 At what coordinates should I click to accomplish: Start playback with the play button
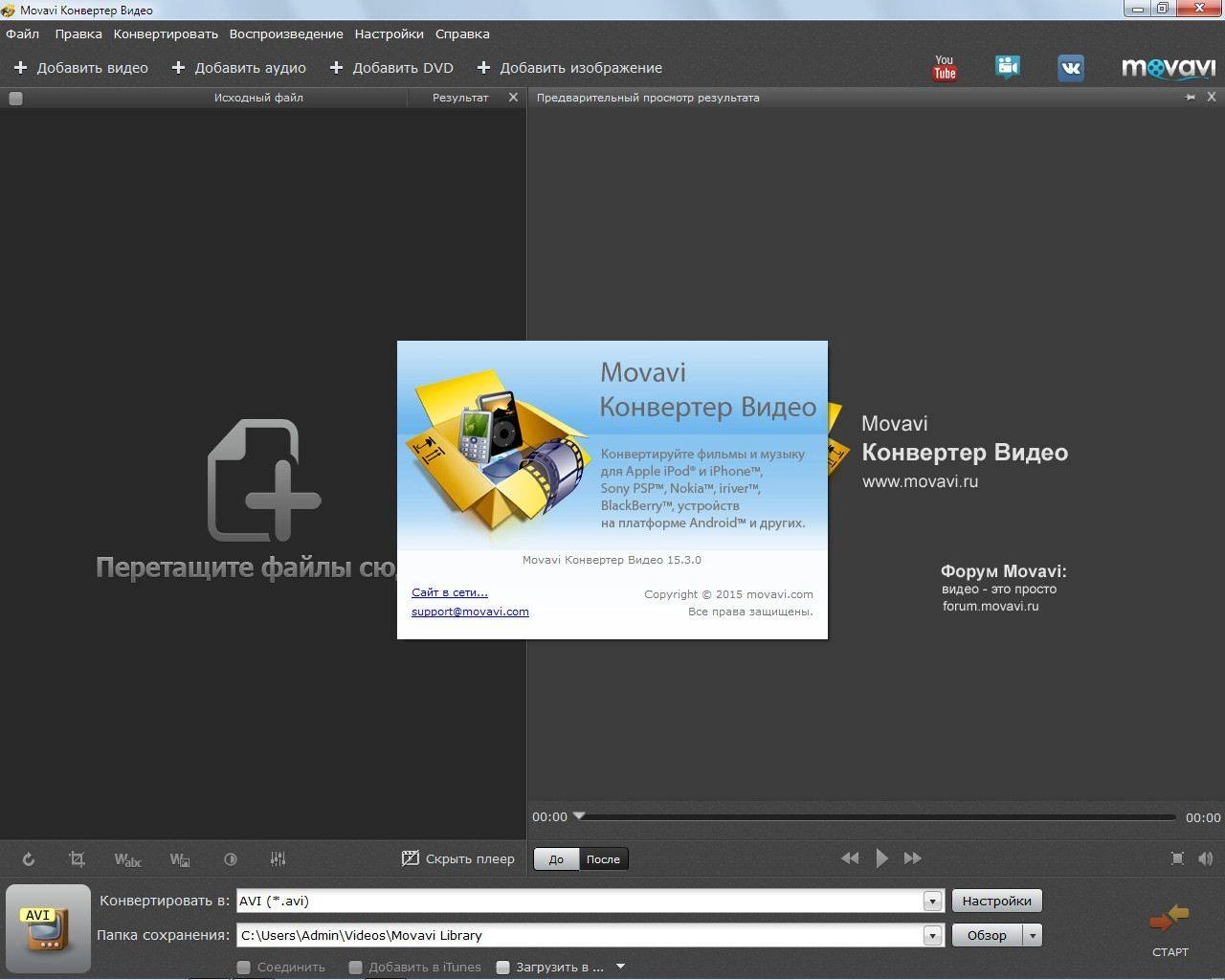(881, 858)
